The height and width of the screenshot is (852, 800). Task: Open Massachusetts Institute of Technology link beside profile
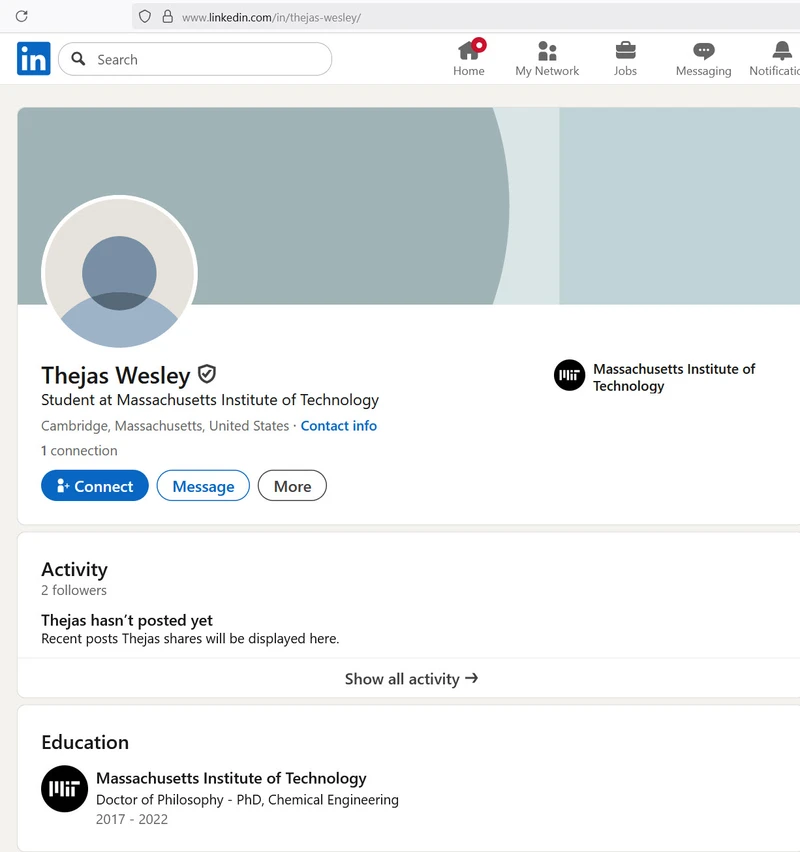(x=673, y=377)
